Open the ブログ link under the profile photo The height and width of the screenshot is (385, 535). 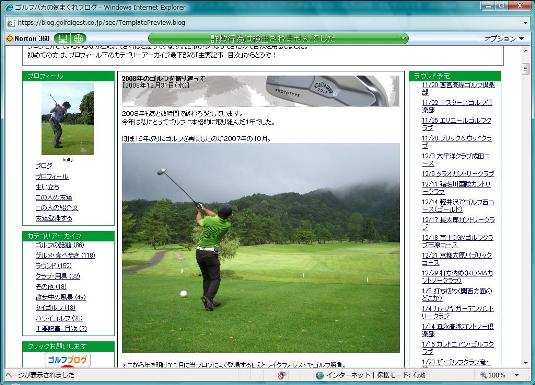[44, 166]
